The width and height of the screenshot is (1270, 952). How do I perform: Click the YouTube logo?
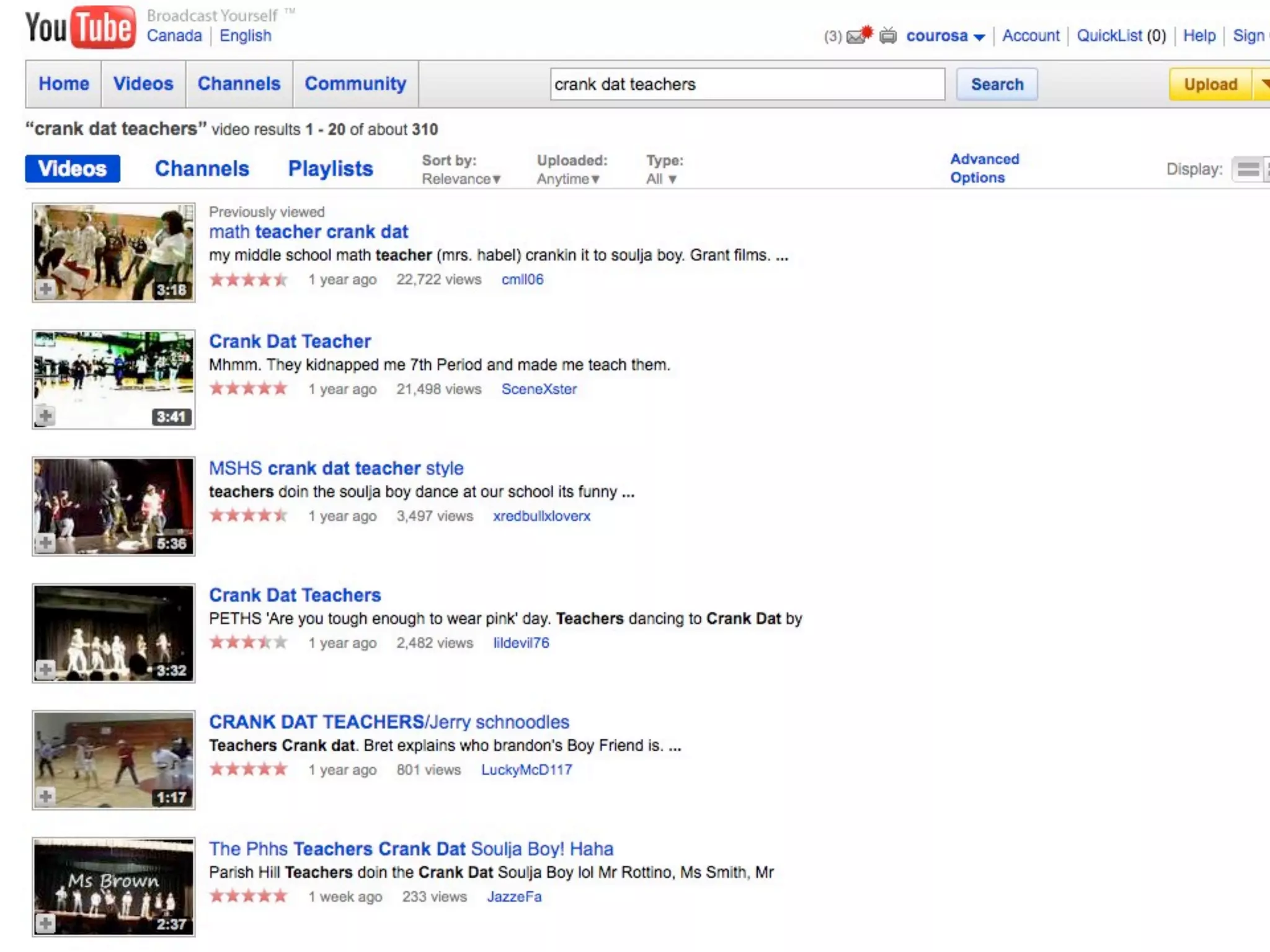pos(80,27)
